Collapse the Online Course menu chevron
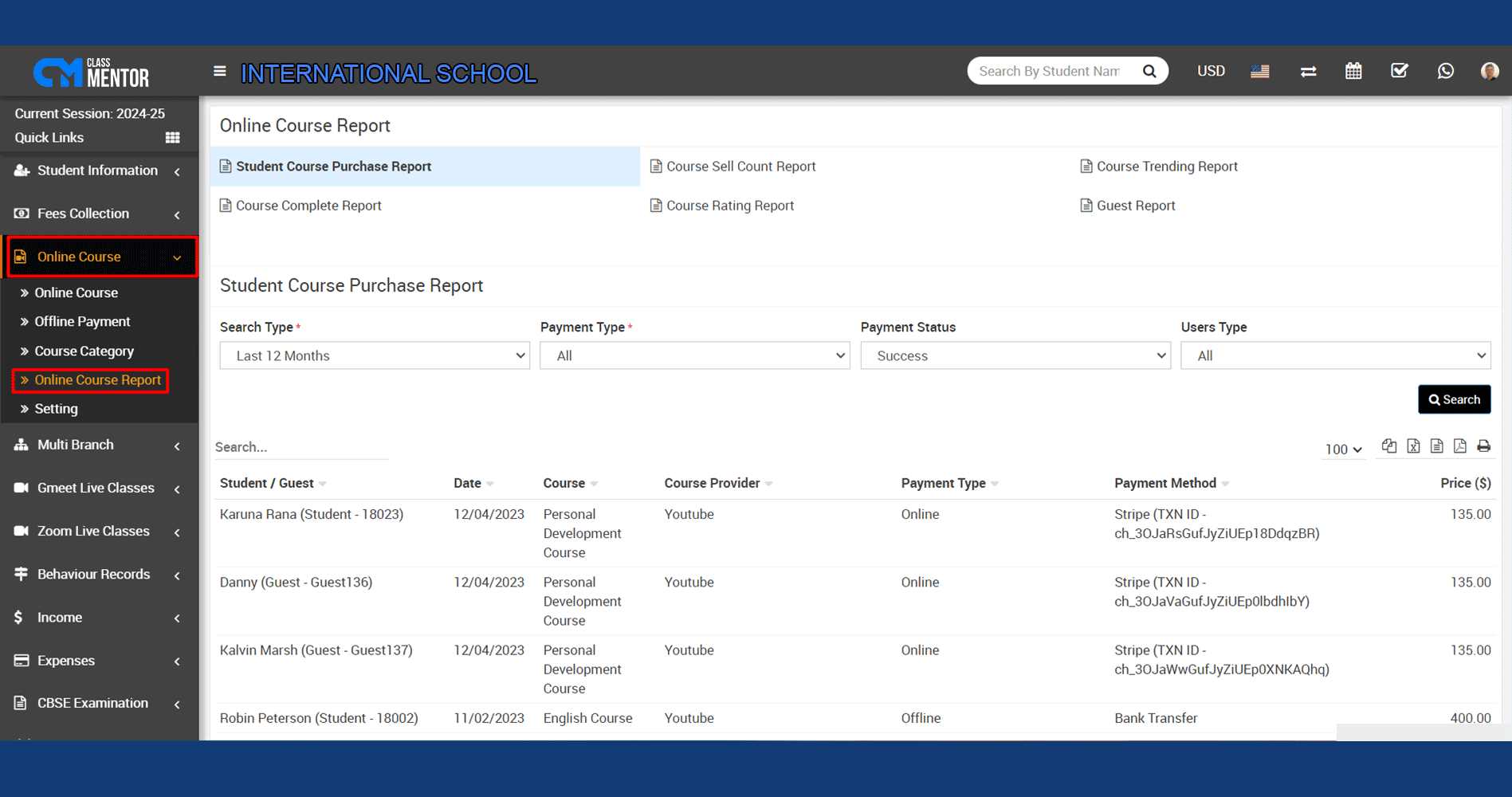This screenshot has width=1512, height=797. (x=177, y=257)
